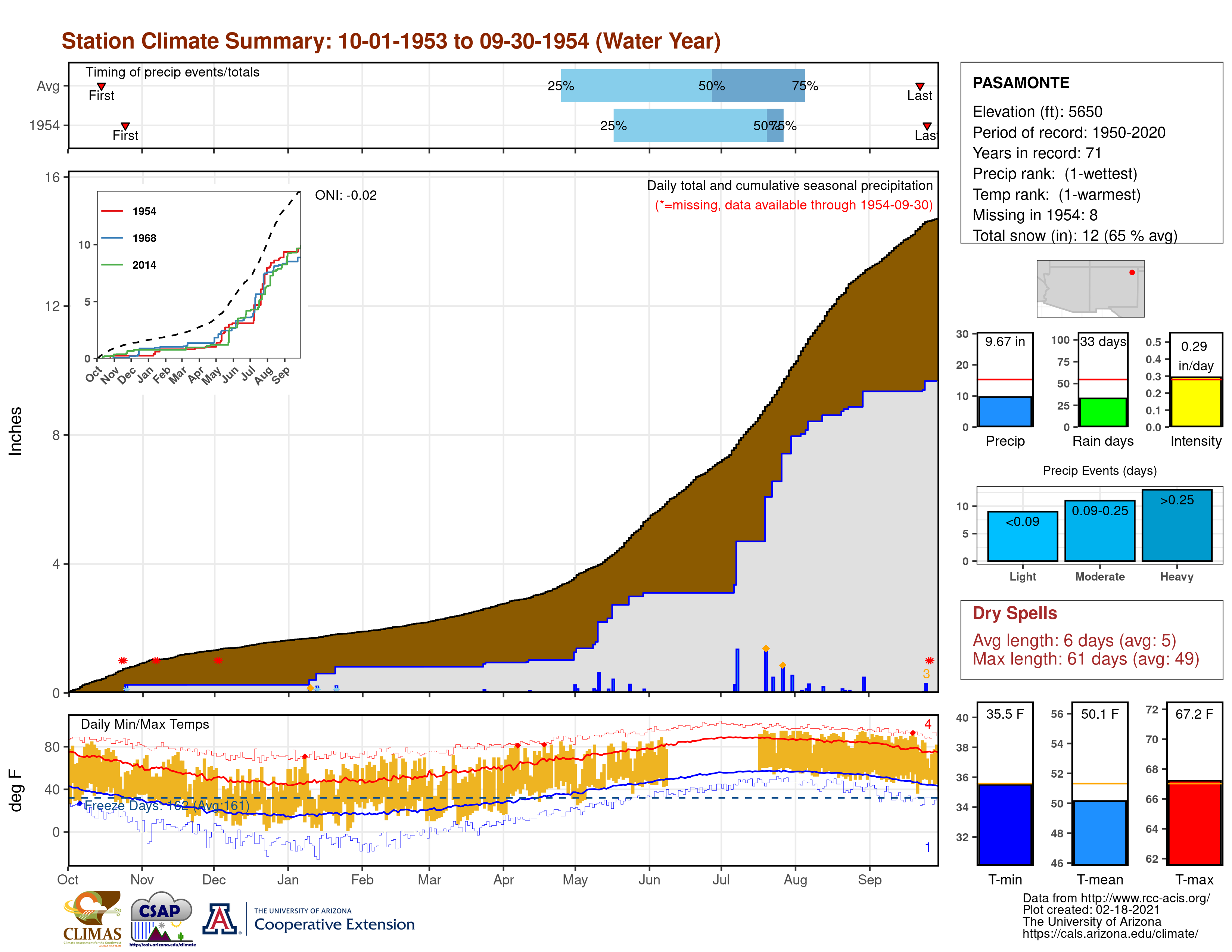Click the red missing-data asterisk near September end
The height and width of the screenshot is (952, 1232).
click(x=929, y=660)
